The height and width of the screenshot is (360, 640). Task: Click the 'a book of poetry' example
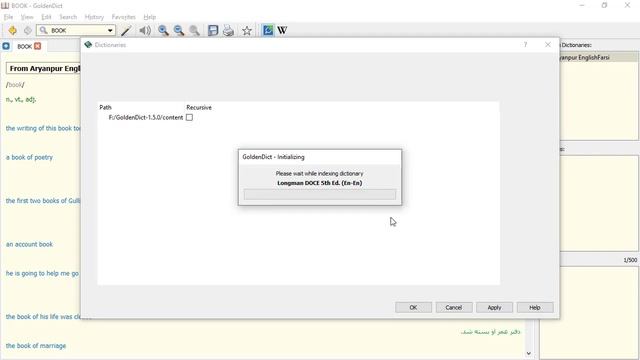(x=29, y=157)
